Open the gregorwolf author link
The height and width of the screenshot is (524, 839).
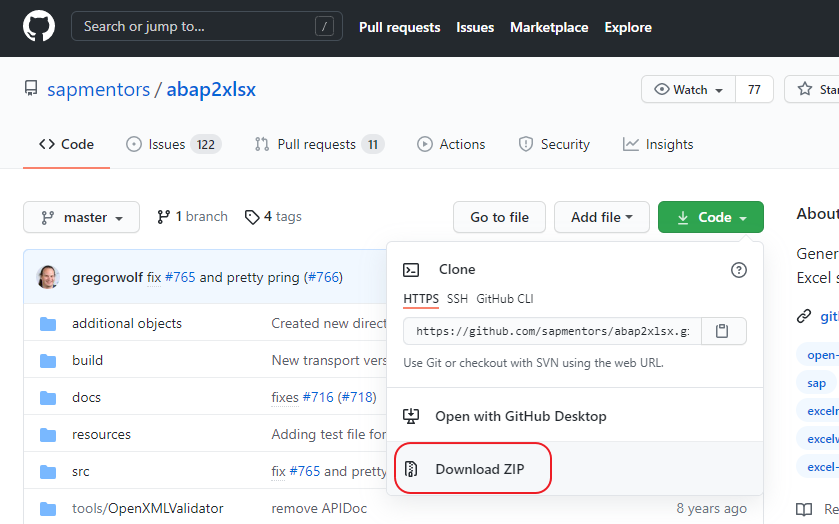(107, 277)
